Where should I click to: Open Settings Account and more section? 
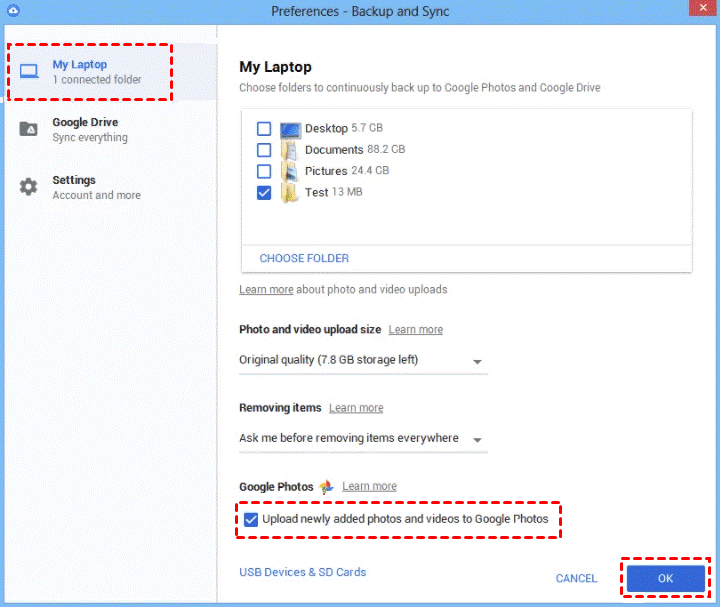click(110, 187)
